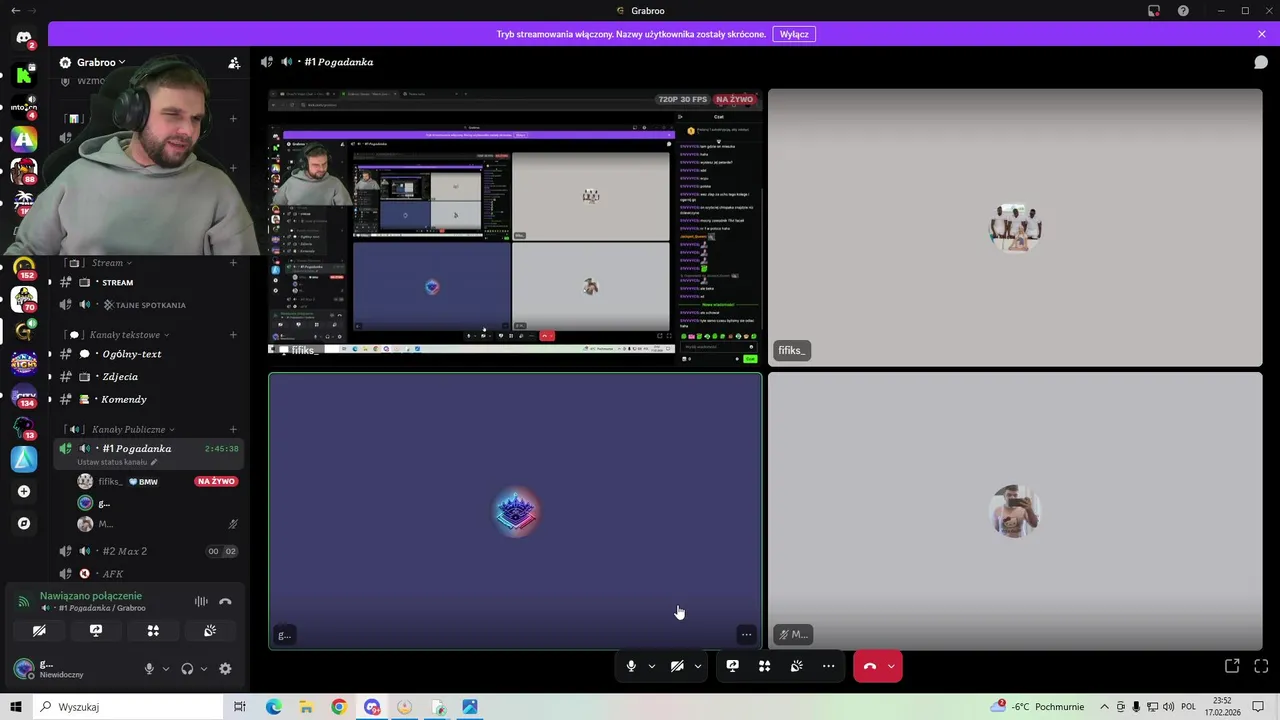This screenshot has width=1280, height=720.
Task: Collapse the Stream category
Action: [x=111, y=263]
